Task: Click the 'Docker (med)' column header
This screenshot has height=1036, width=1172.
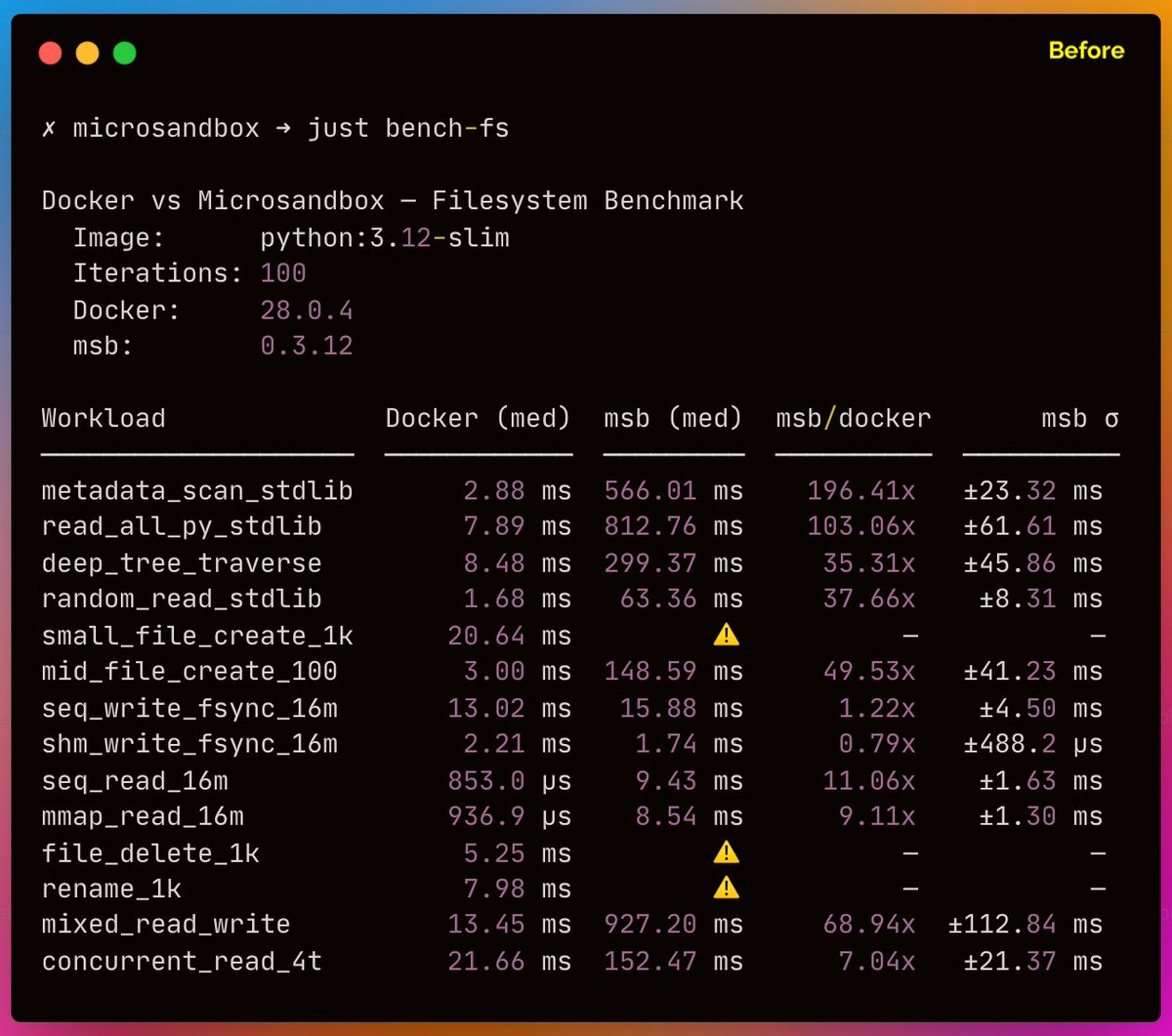Action: (479, 419)
